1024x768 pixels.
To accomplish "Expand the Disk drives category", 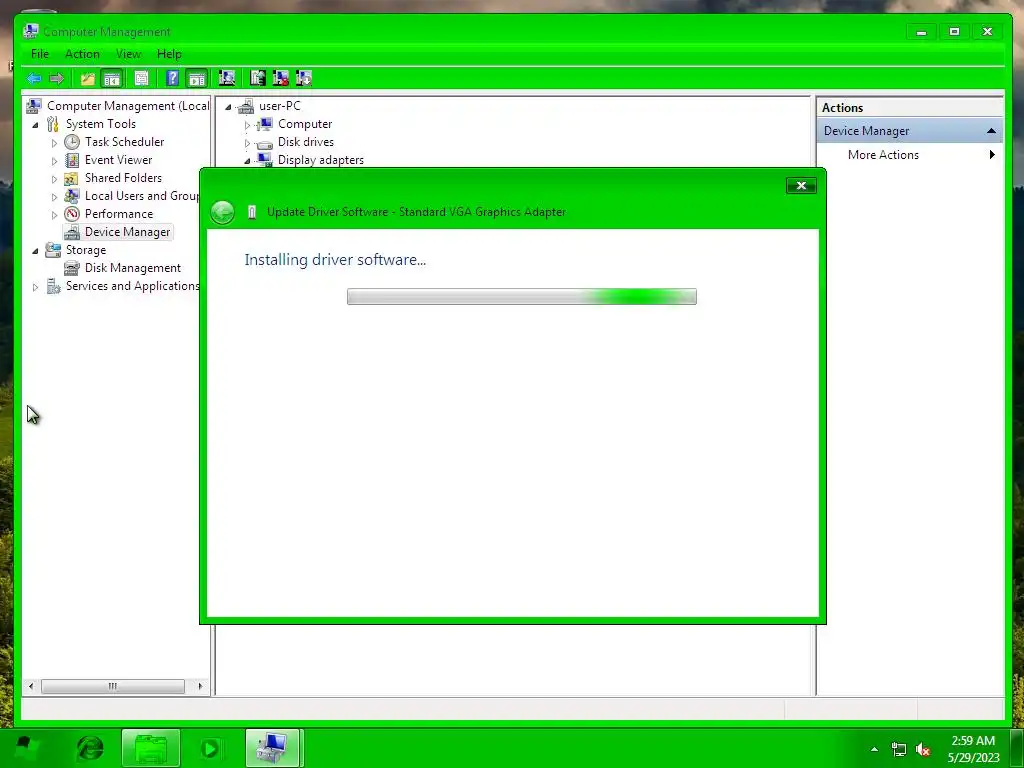I will coord(247,142).
